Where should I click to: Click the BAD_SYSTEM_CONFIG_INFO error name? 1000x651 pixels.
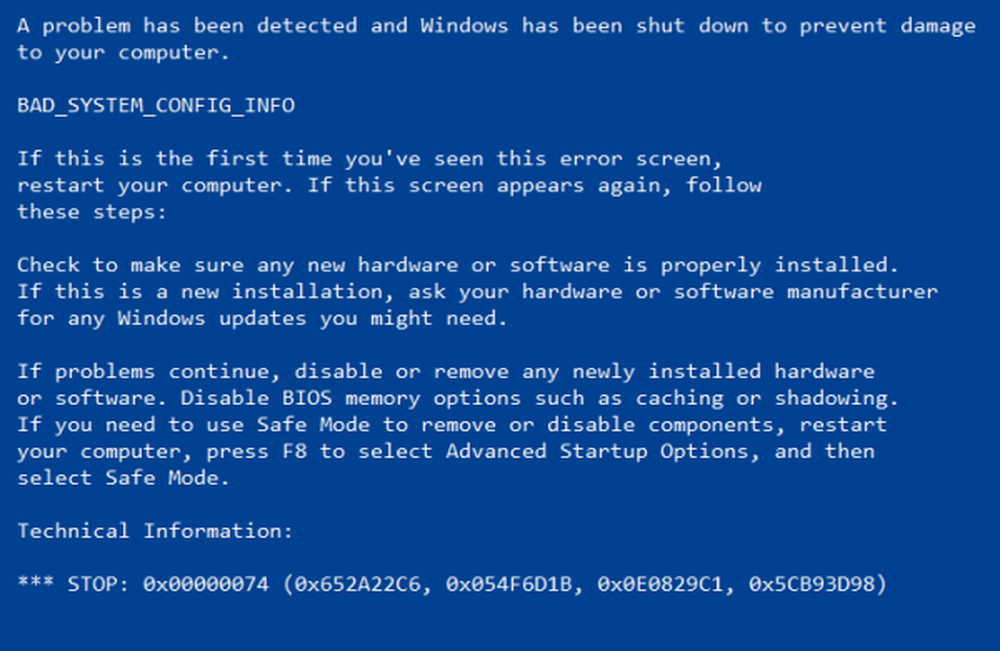coord(156,105)
